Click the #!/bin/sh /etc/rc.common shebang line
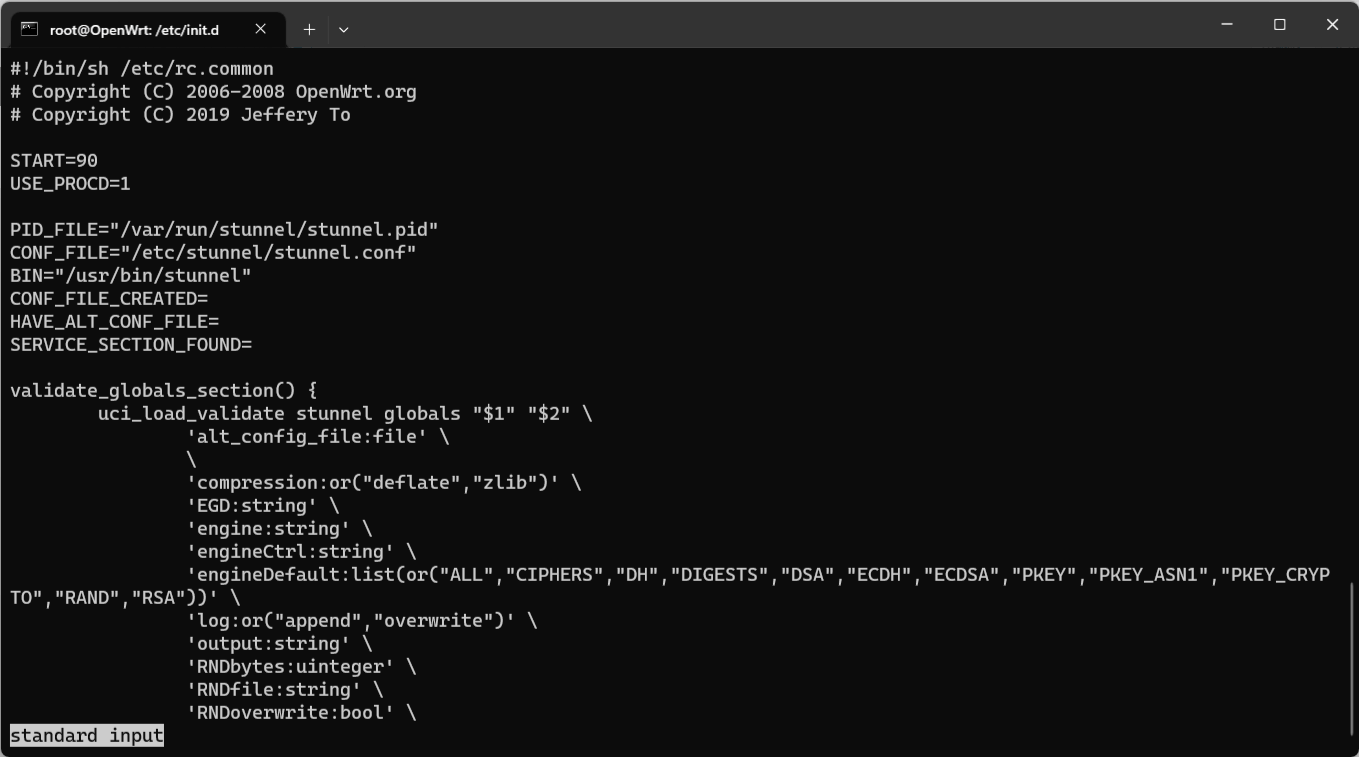Image resolution: width=1359 pixels, height=757 pixels. click(x=142, y=69)
